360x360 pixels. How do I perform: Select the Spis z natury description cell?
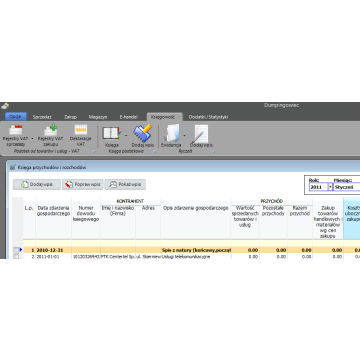pyautogui.click(x=196, y=250)
